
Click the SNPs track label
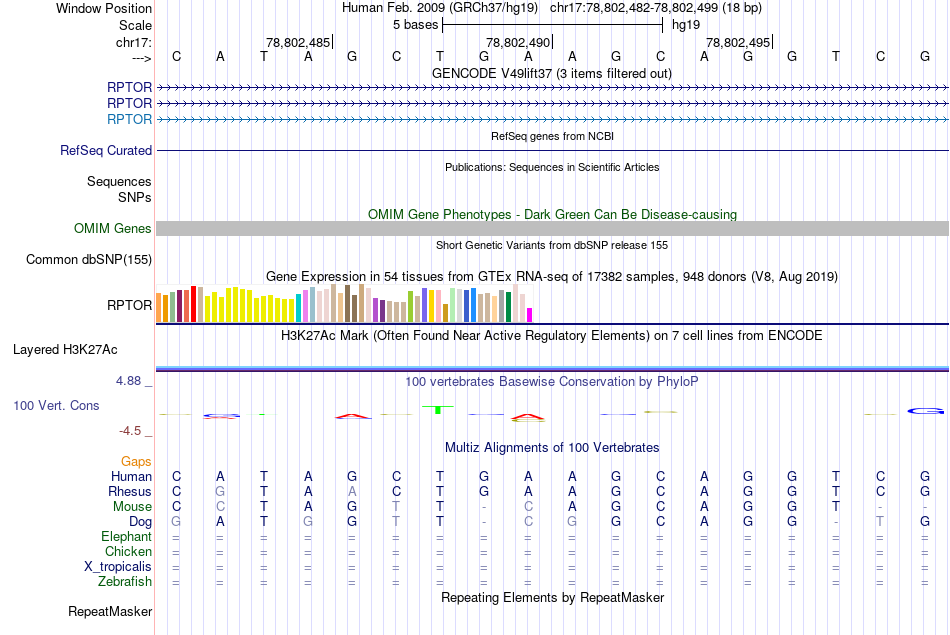pos(135,197)
